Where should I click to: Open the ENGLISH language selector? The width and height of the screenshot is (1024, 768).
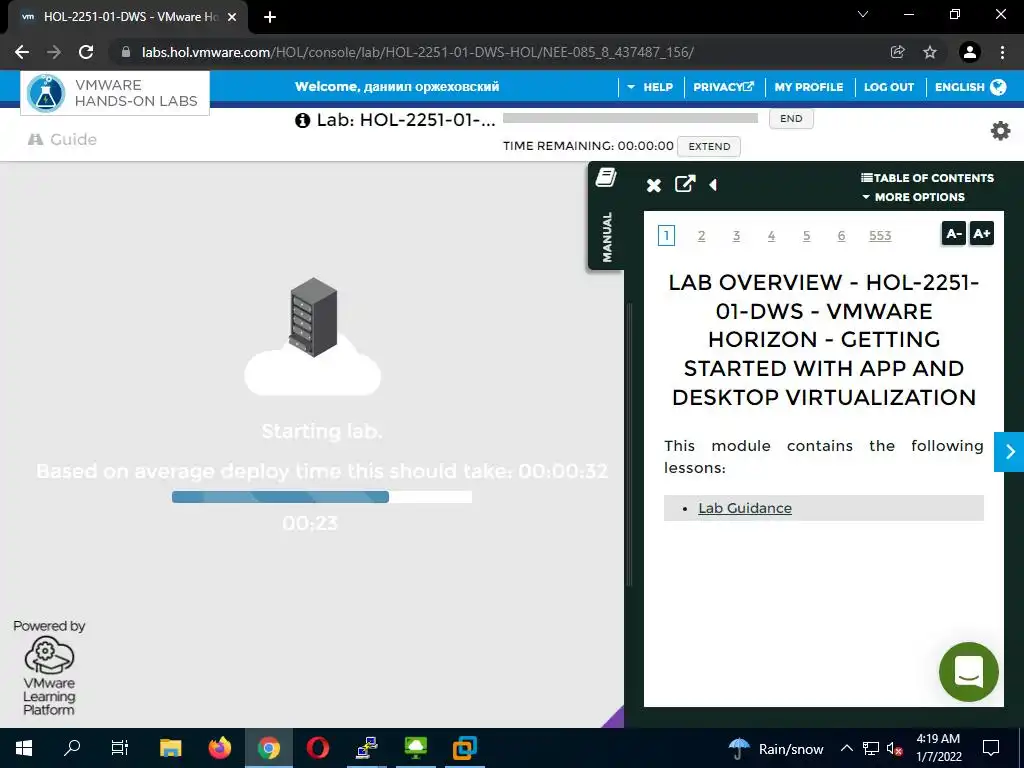coord(970,87)
